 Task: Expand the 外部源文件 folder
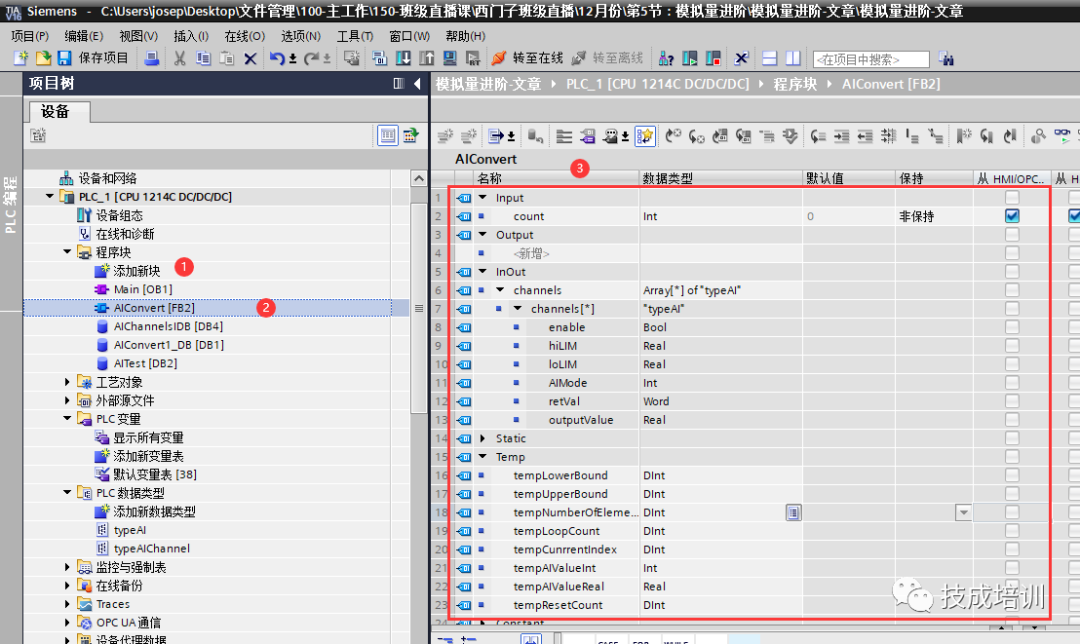click(67, 400)
